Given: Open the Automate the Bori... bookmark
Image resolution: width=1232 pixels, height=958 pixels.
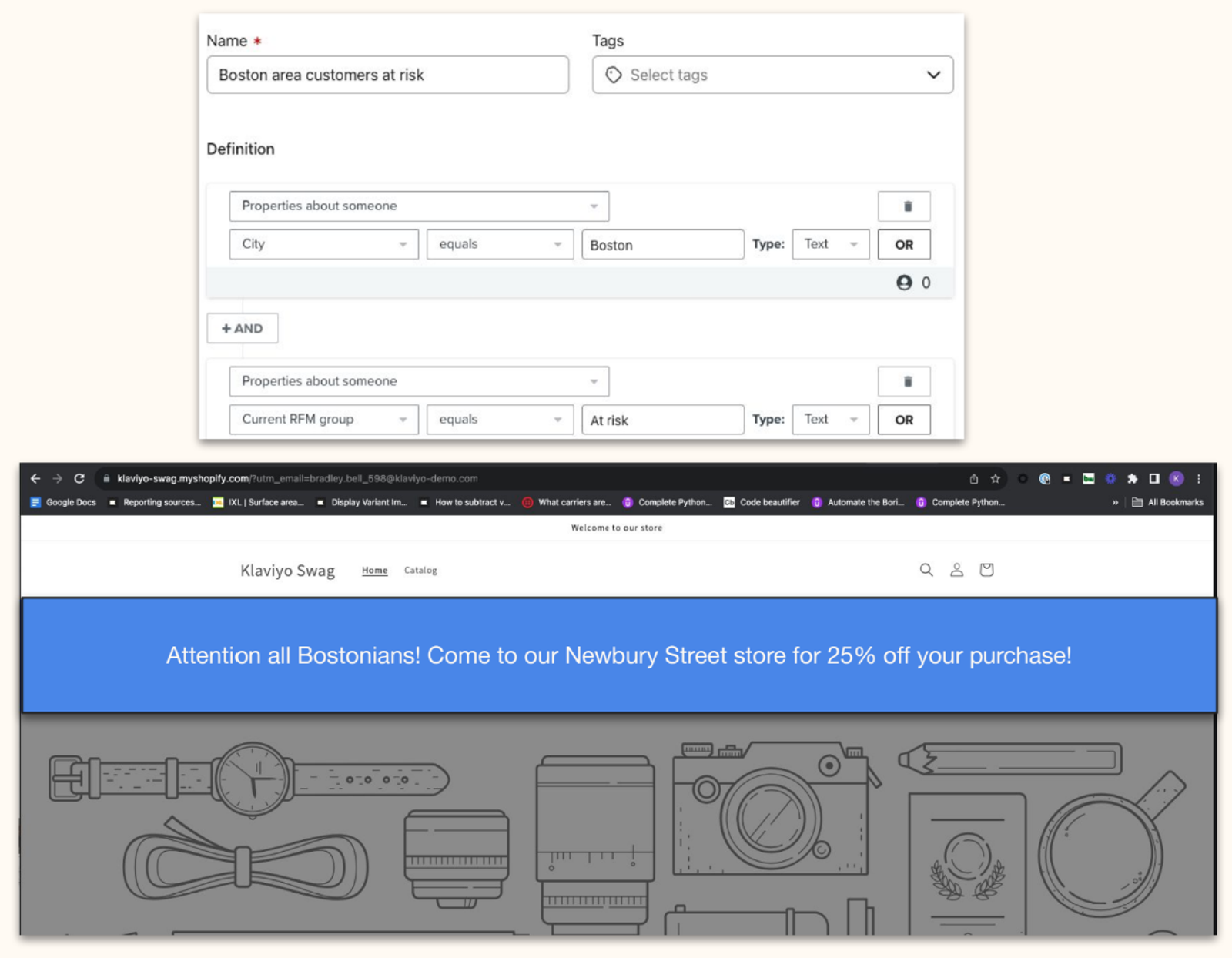Looking at the screenshot, I should pyautogui.click(x=858, y=502).
